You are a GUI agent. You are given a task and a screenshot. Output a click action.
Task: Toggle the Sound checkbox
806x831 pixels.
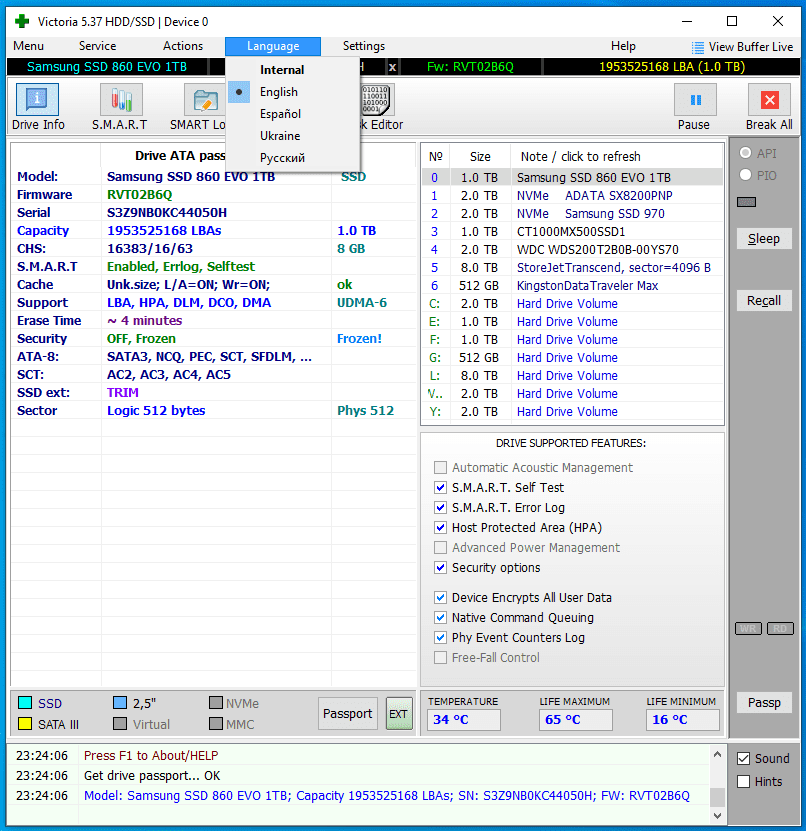(743, 758)
